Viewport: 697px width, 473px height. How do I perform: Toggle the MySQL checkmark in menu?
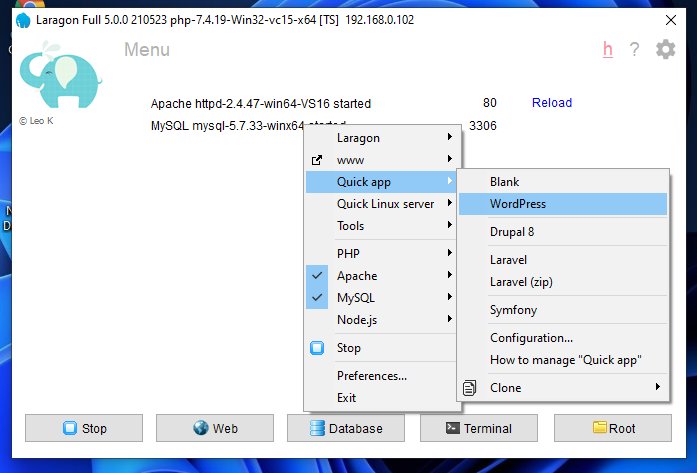pos(317,298)
